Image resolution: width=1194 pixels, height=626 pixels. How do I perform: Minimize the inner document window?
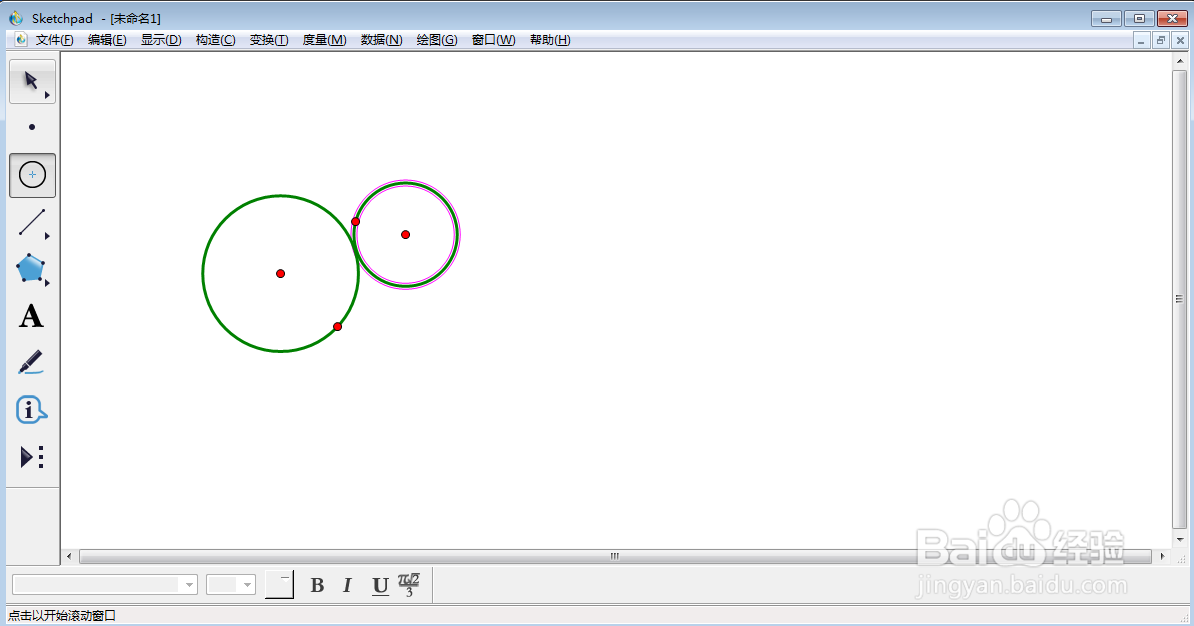[1141, 40]
